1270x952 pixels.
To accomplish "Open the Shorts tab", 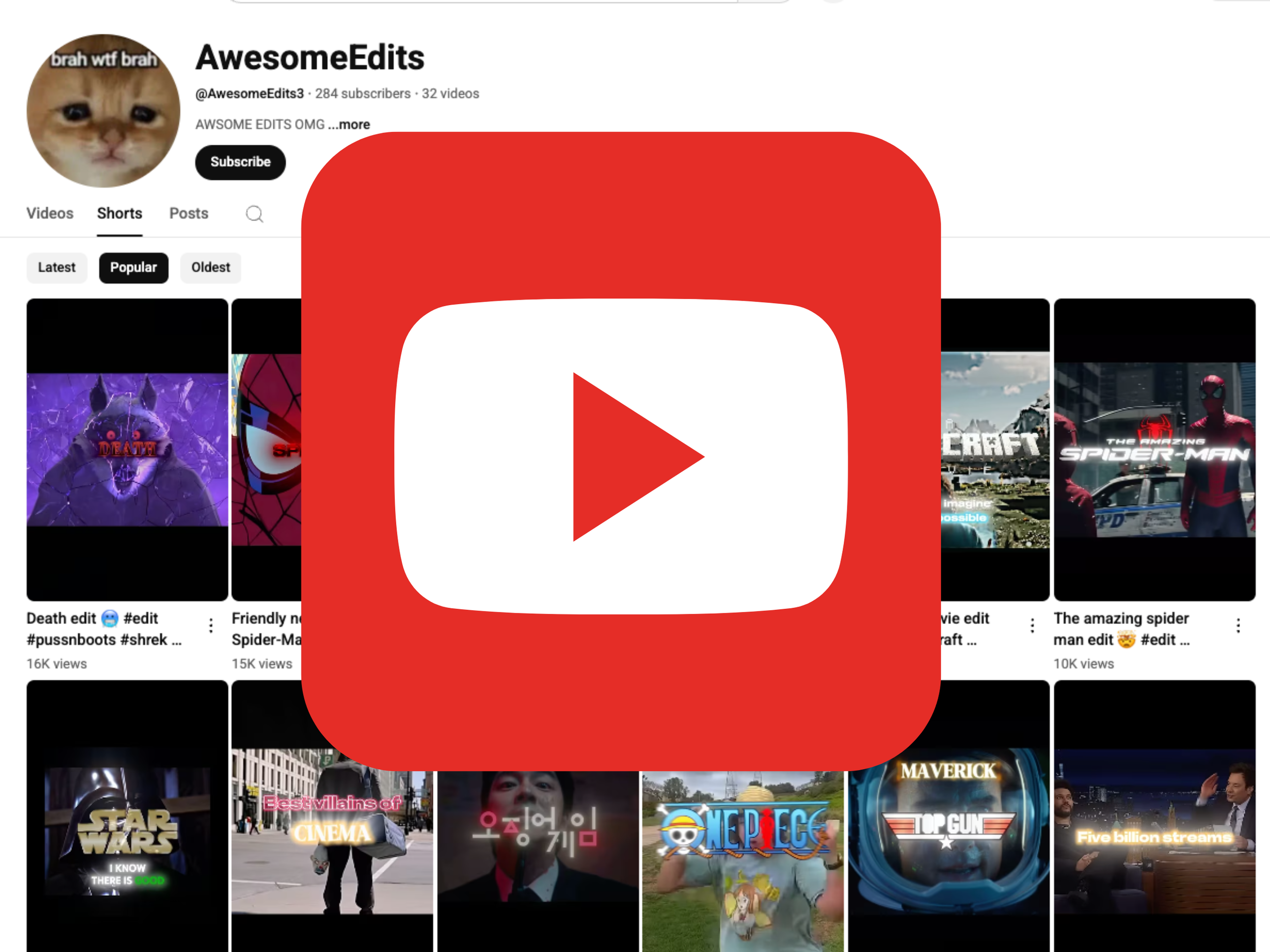I will [x=119, y=213].
